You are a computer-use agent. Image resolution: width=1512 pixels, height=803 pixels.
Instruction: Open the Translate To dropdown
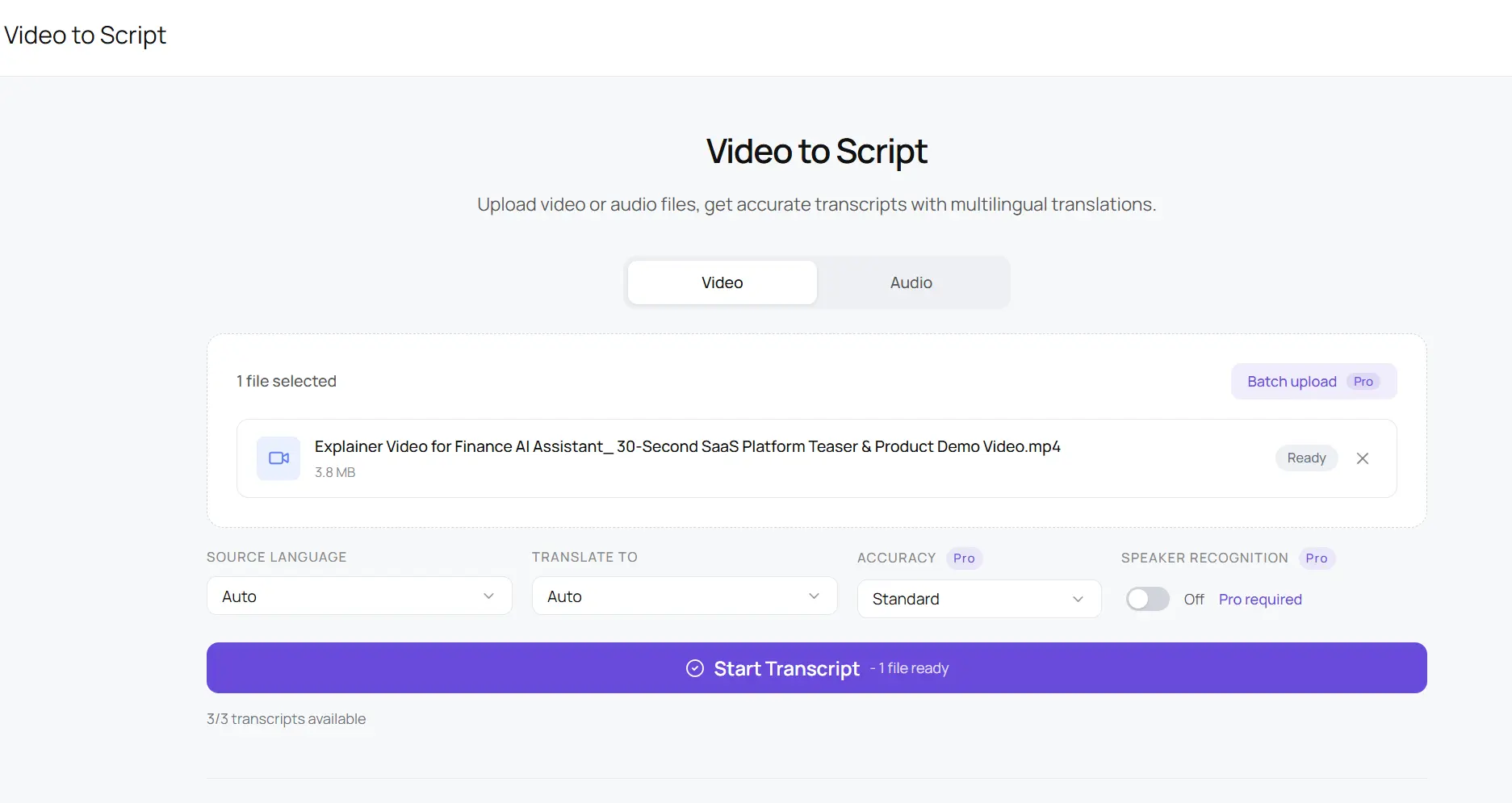click(684, 596)
